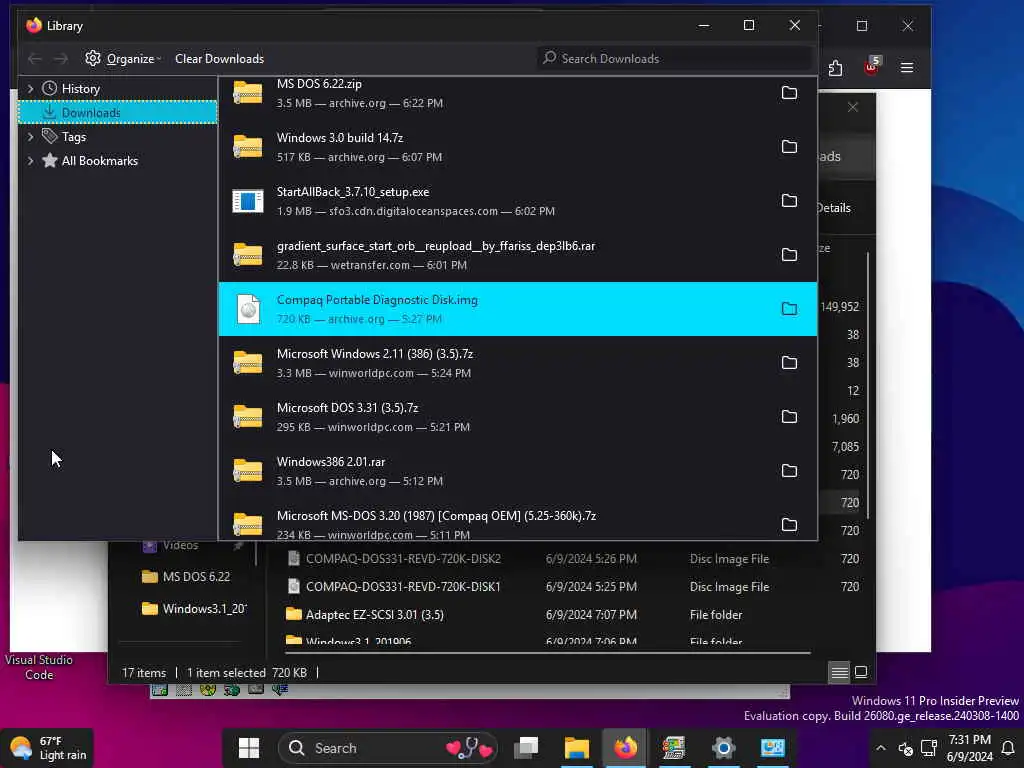The image size is (1024, 768).
Task: Click the Windows386 2.01.rar archive icon
Action: coord(248,470)
